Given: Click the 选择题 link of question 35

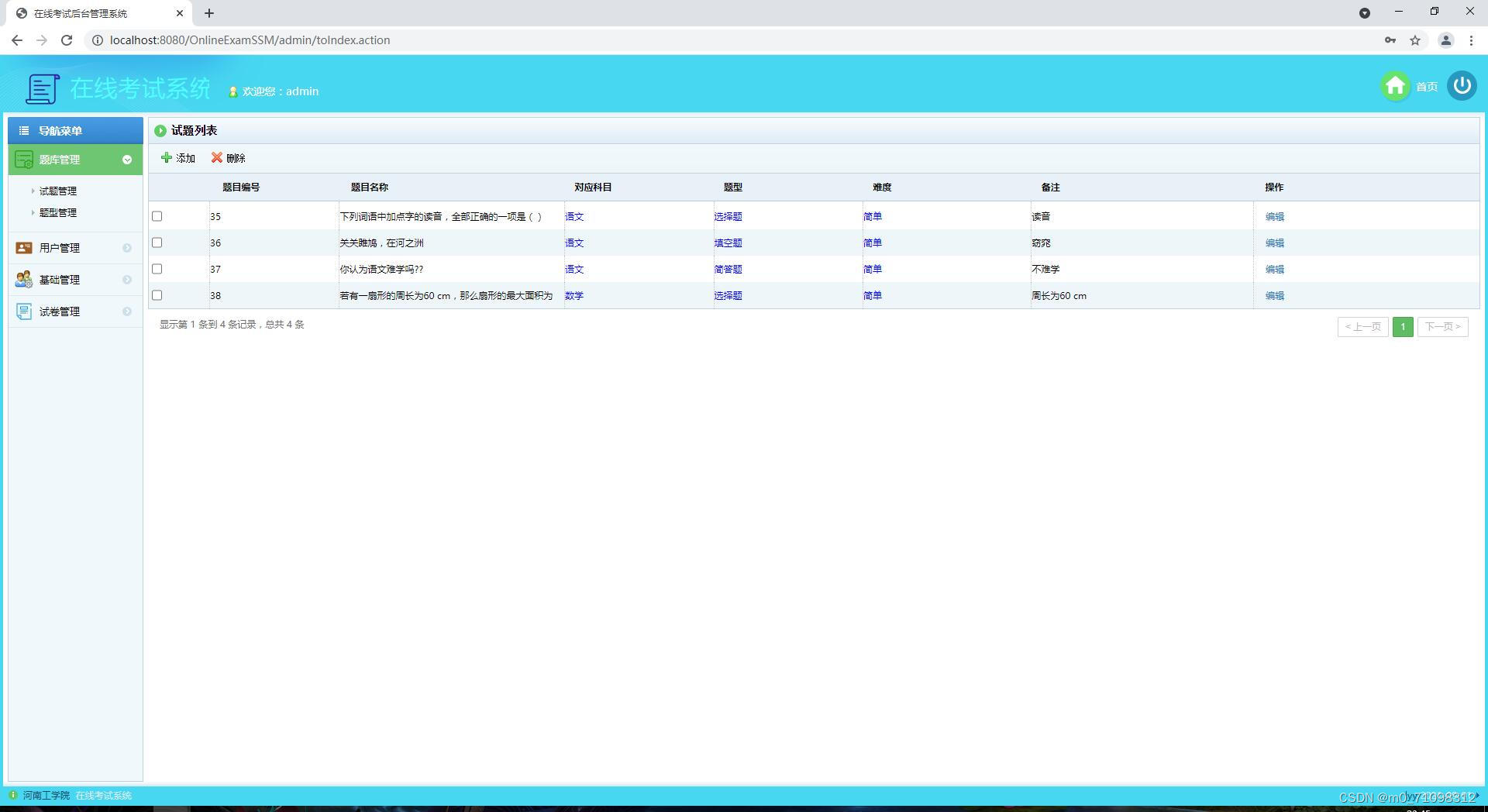Looking at the screenshot, I should click(728, 216).
